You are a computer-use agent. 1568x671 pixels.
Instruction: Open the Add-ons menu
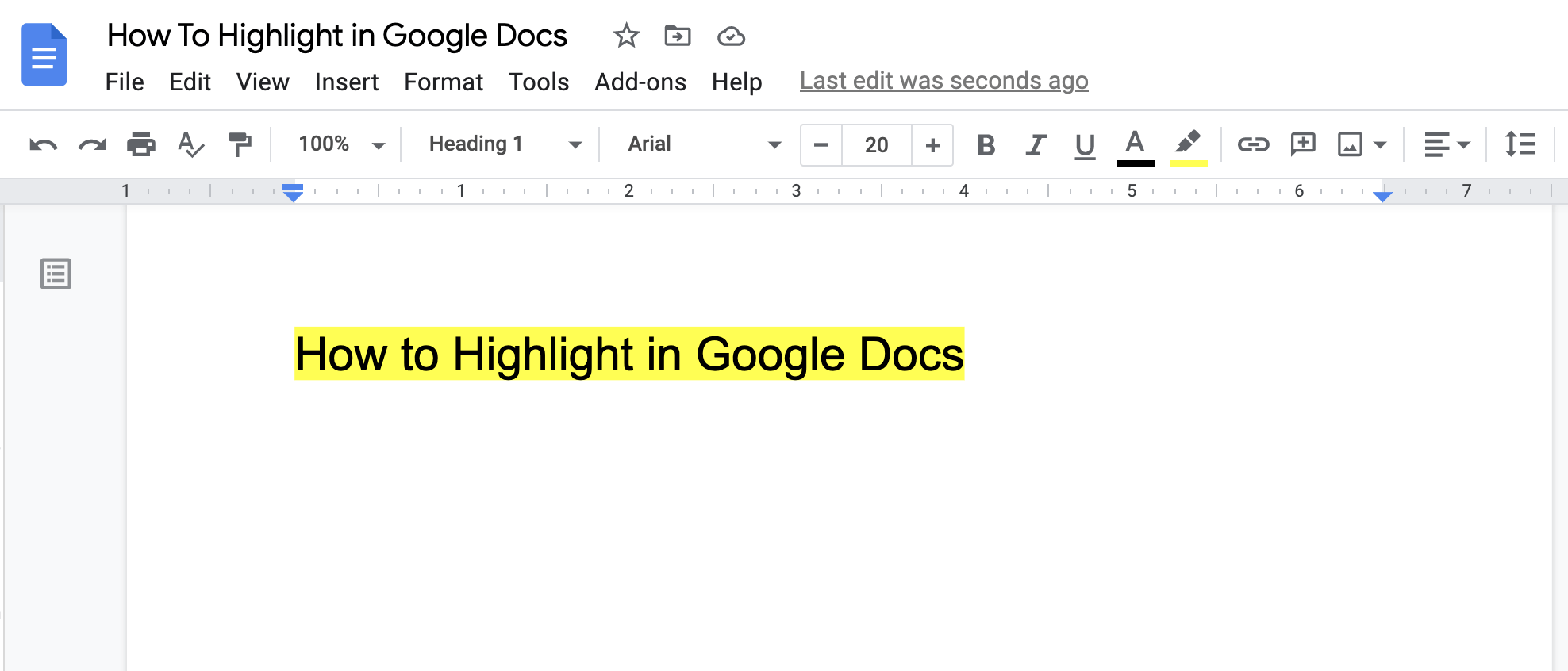point(640,82)
